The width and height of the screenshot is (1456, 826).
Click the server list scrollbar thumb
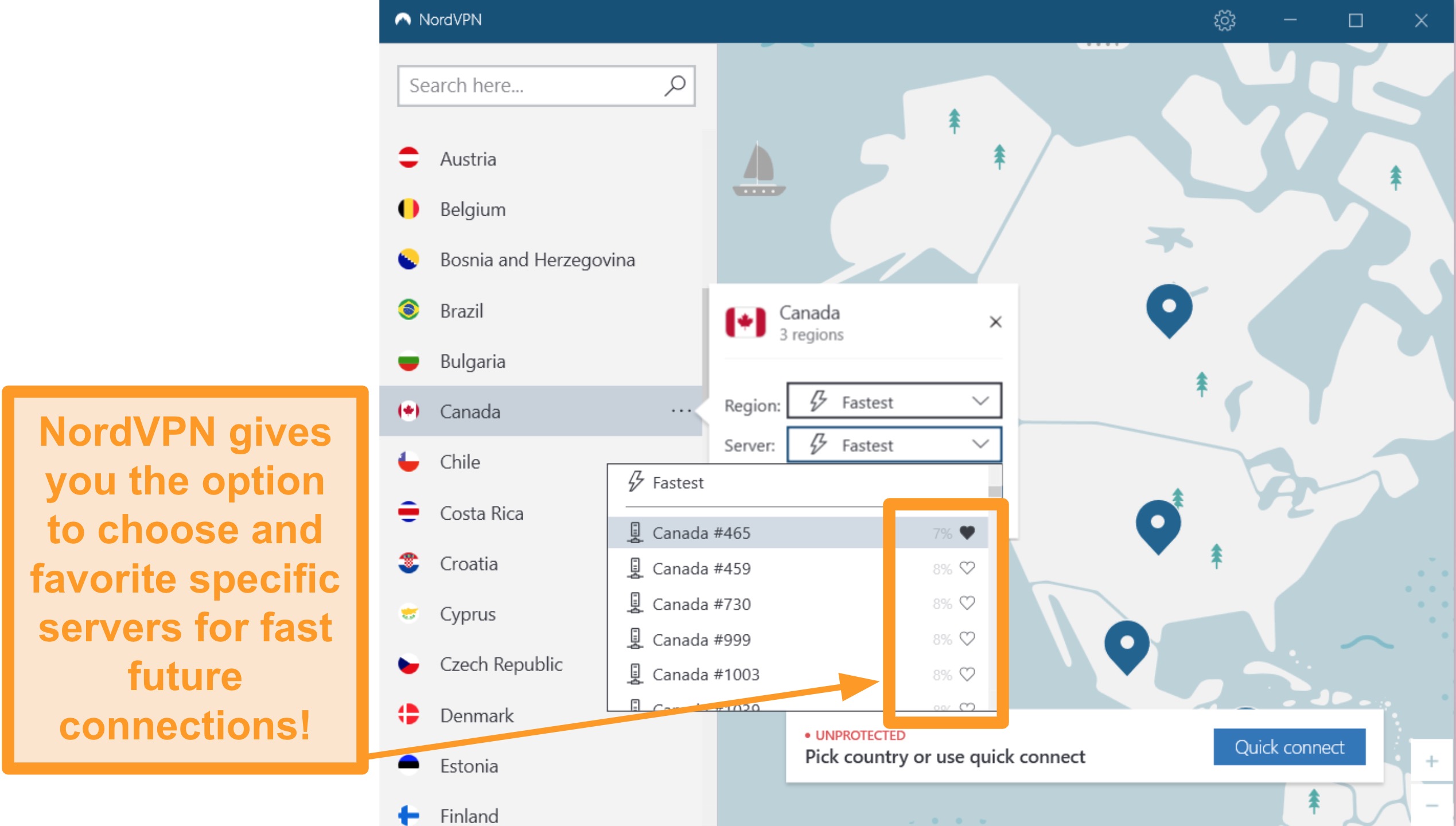[995, 492]
